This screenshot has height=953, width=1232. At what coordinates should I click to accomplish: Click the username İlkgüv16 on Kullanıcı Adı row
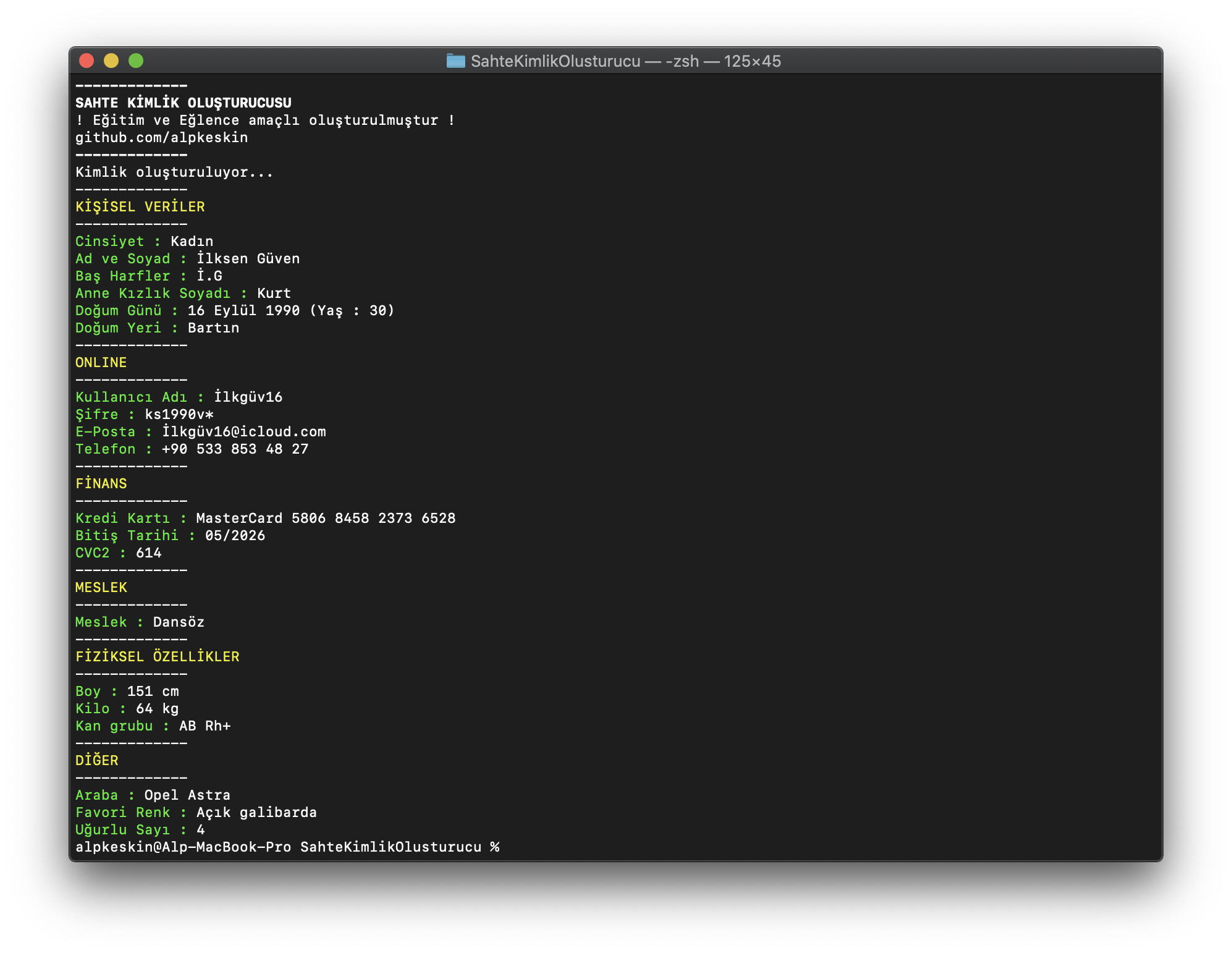(x=248, y=397)
